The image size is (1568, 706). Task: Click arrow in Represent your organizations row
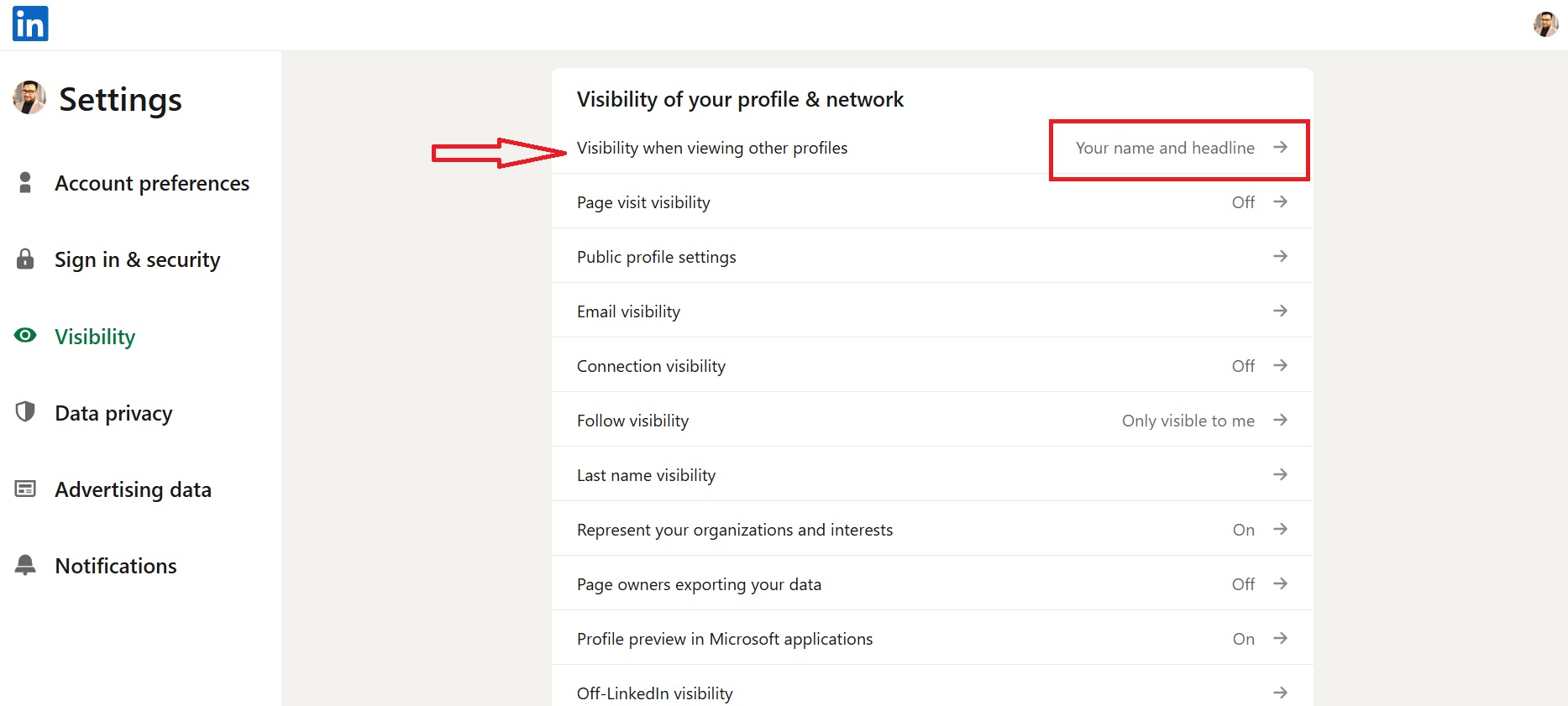pos(1280,529)
